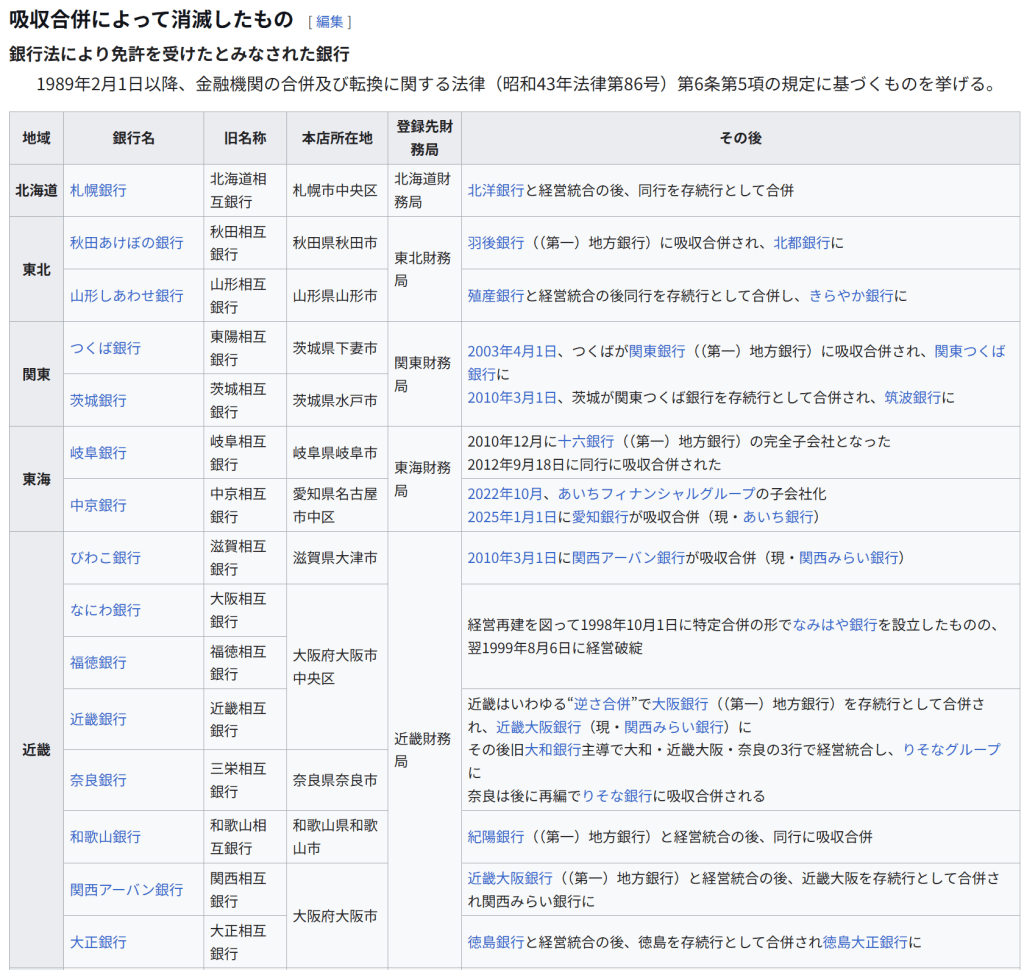The width and height of the screenshot is (1024, 970).
Task: Click the 福徳銀行 link
Action: pos(98,662)
